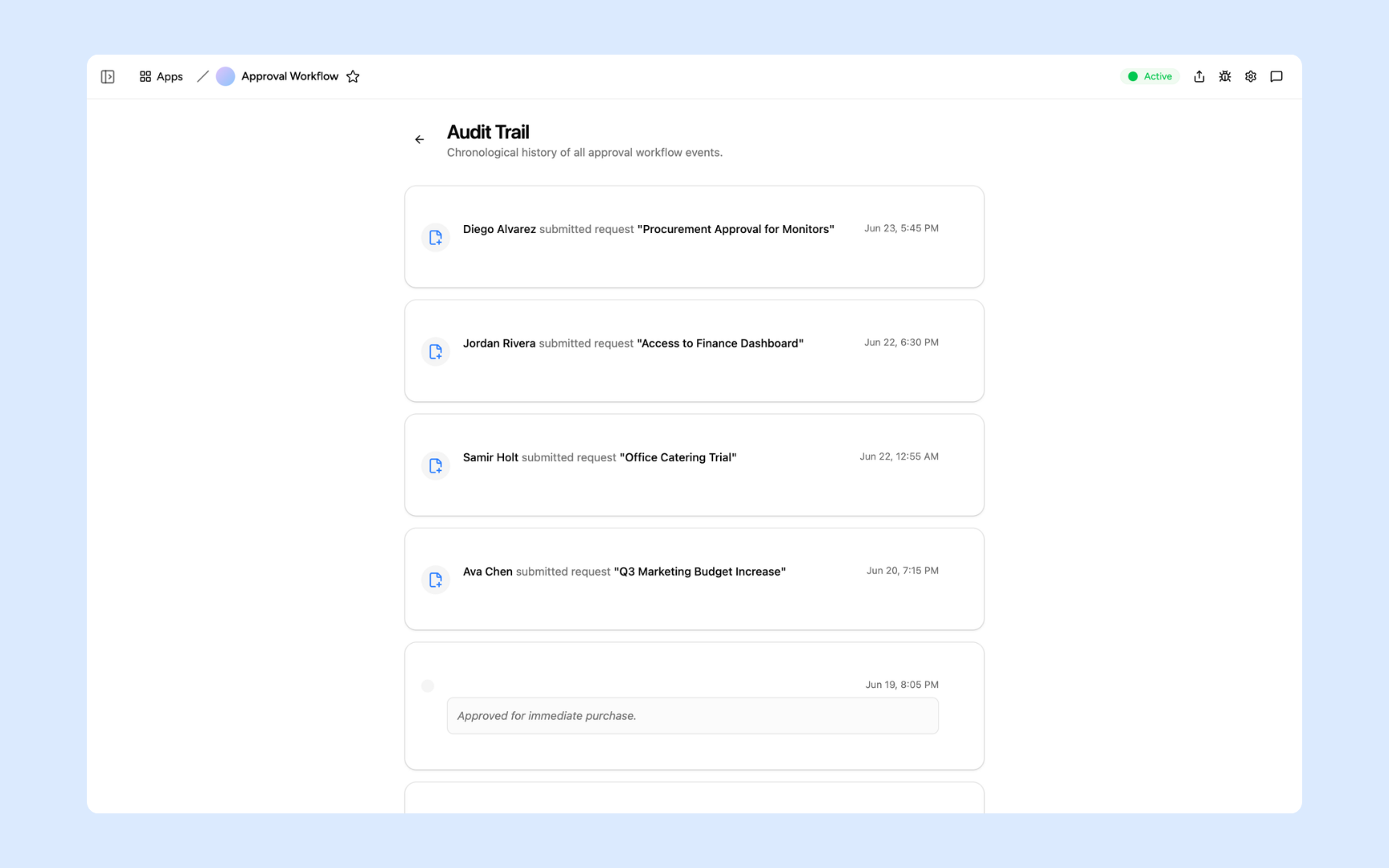Image resolution: width=1389 pixels, height=868 pixels.
Task: Click the Approval Workflow avatar circle
Action: pyautogui.click(x=226, y=76)
